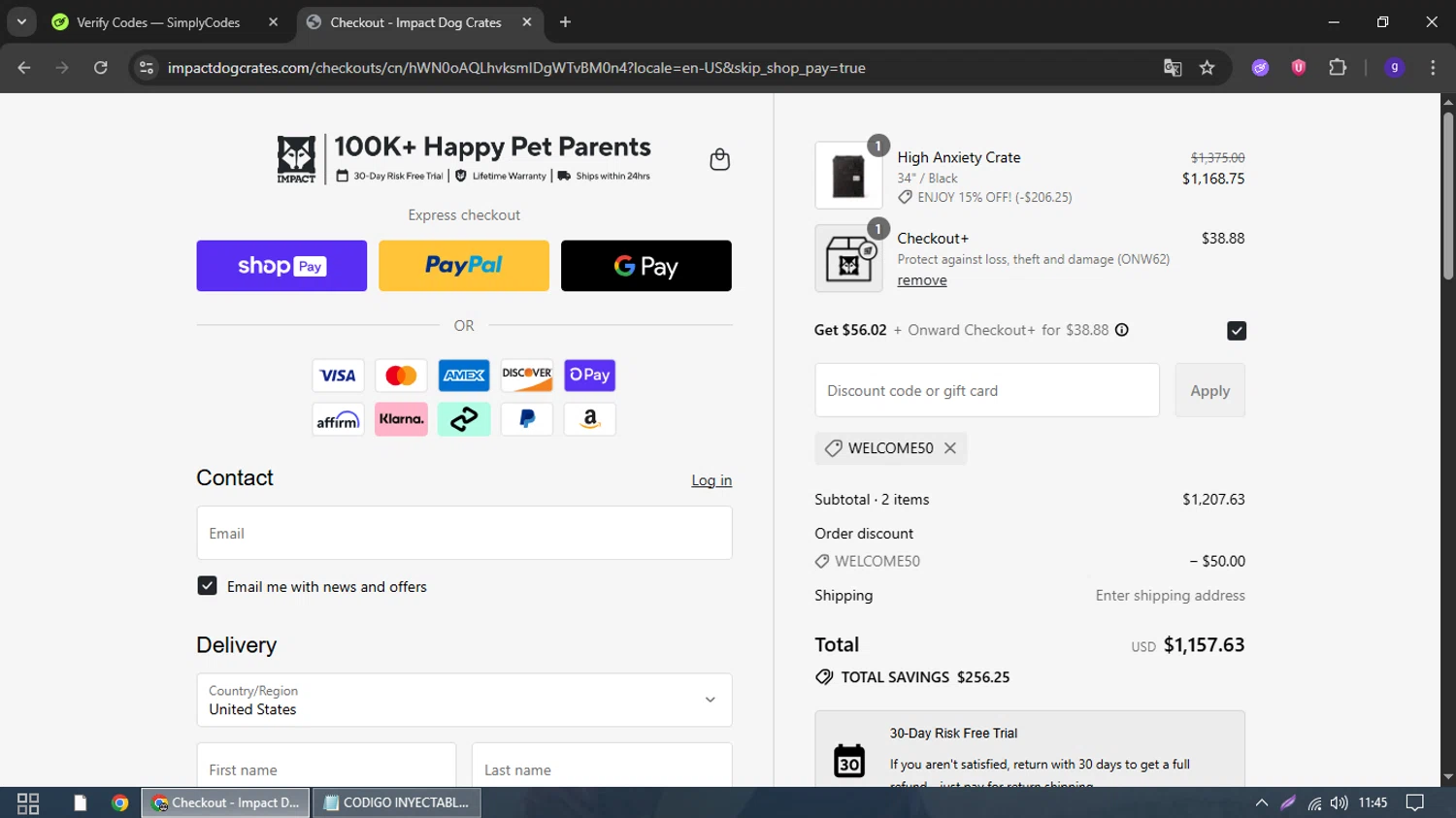Select the small PayPal P icon
This screenshot has height=818, width=1456.
(527, 419)
